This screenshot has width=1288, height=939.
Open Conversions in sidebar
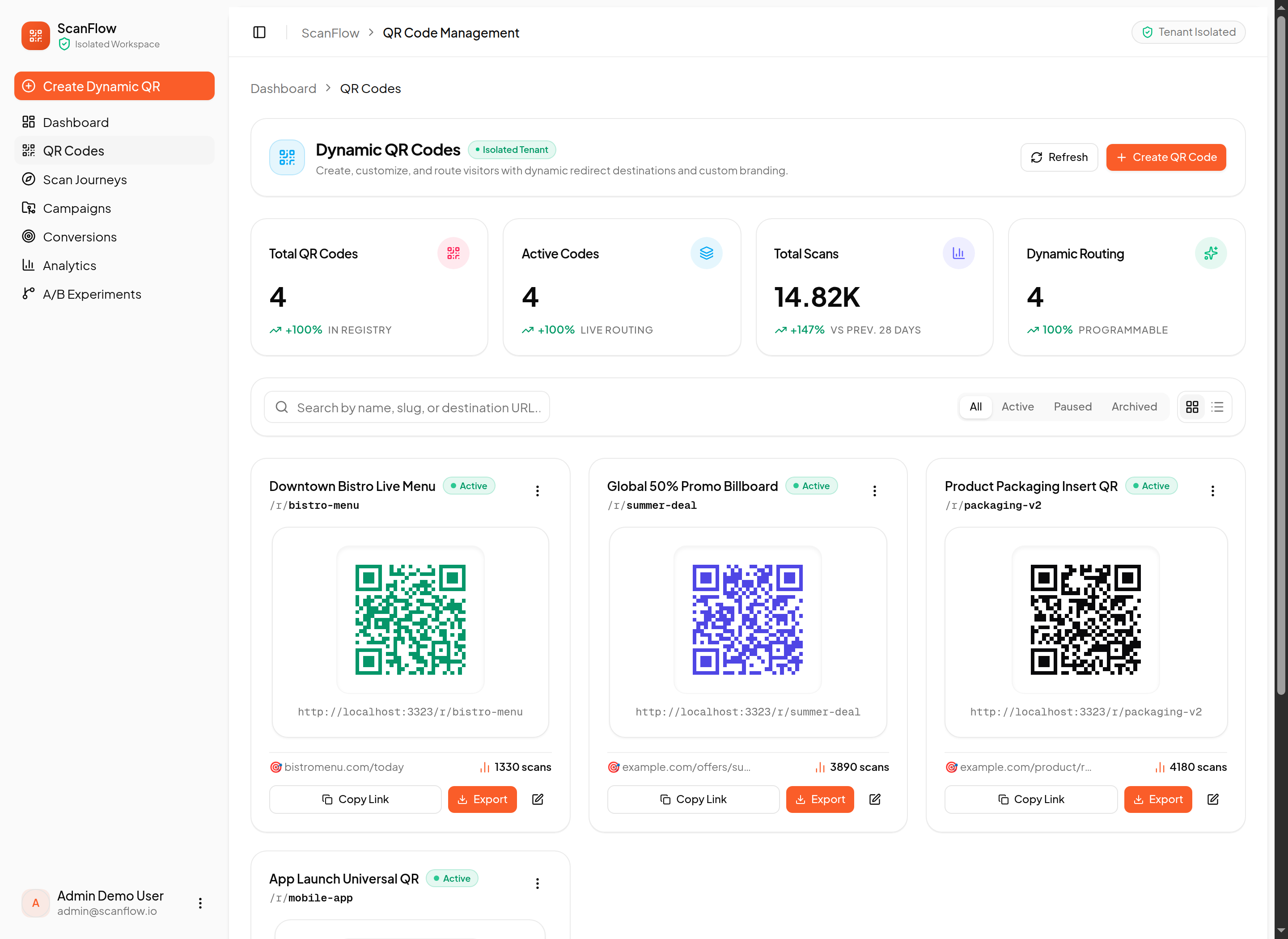pyautogui.click(x=114, y=237)
